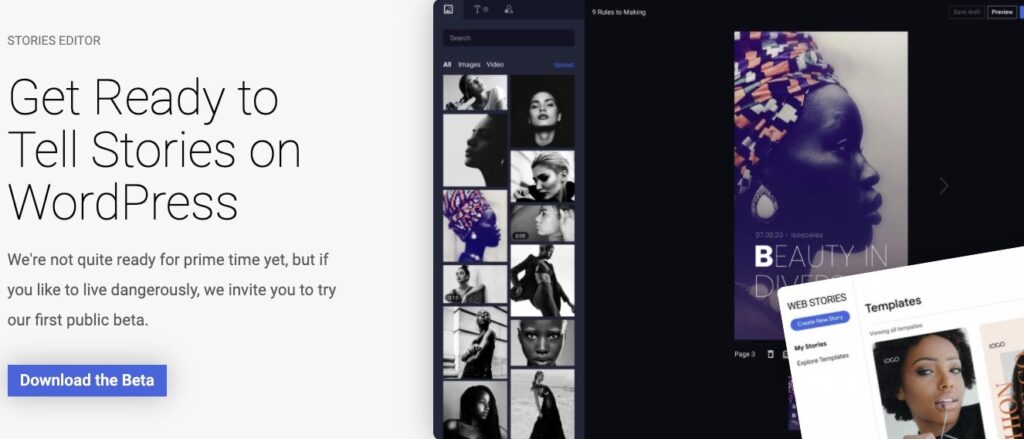Click the 'Viewing all templates' text

pyautogui.click(x=895, y=329)
